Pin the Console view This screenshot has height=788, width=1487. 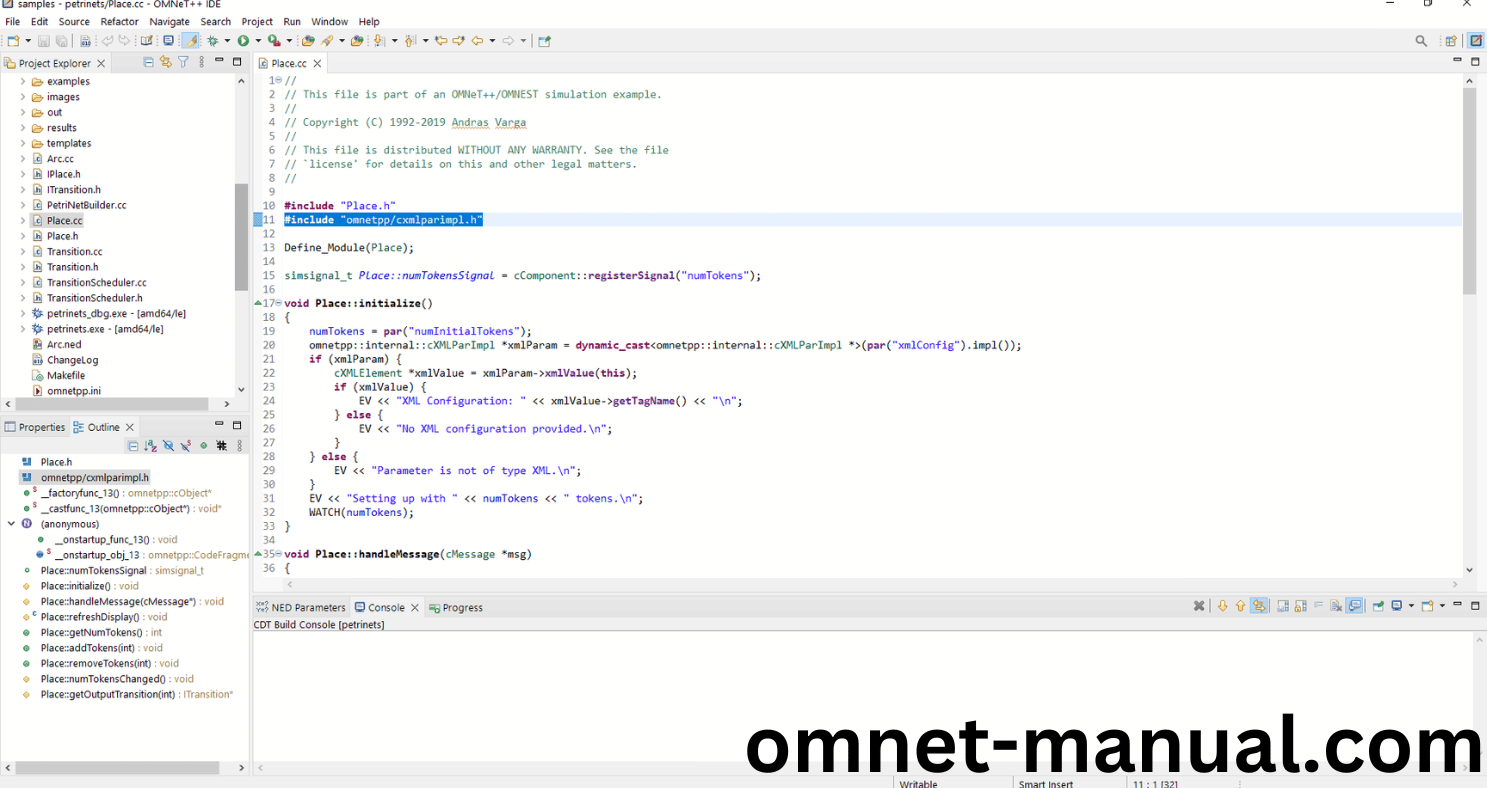tap(1378, 606)
